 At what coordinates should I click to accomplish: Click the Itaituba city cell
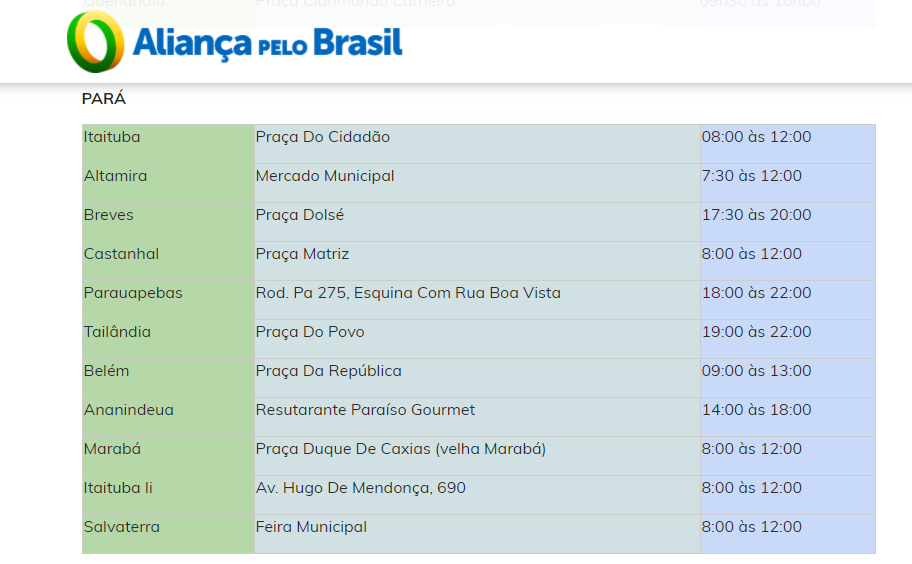click(x=112, y=137)
